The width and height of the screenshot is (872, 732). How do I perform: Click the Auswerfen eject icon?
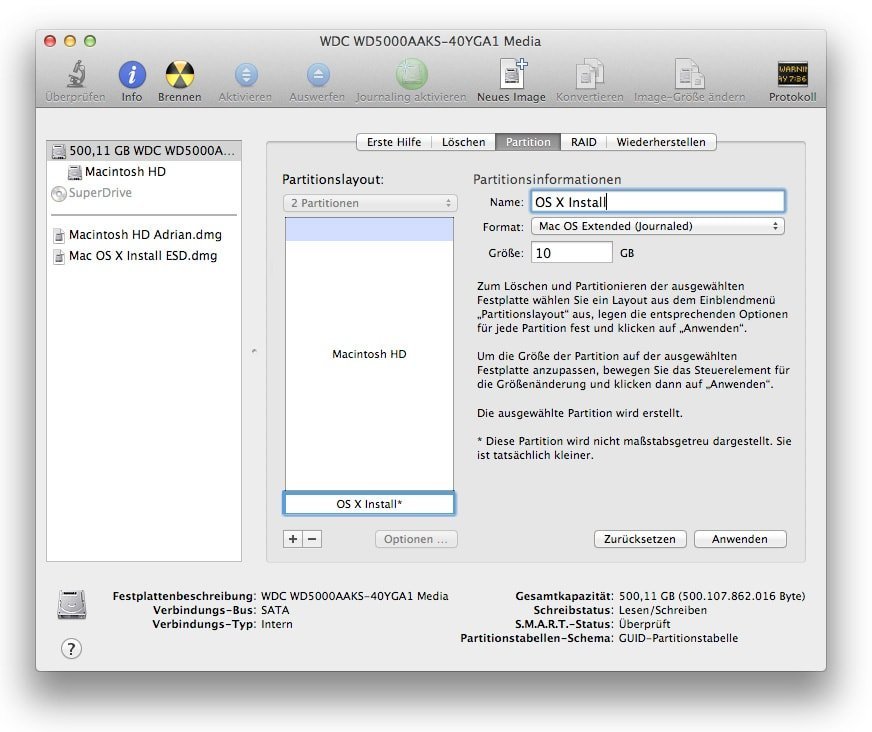coord(317,76)
